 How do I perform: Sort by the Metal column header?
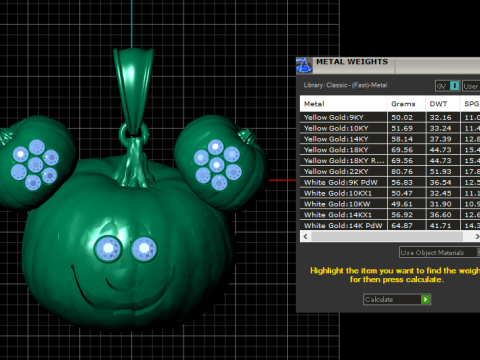point(343,104)
